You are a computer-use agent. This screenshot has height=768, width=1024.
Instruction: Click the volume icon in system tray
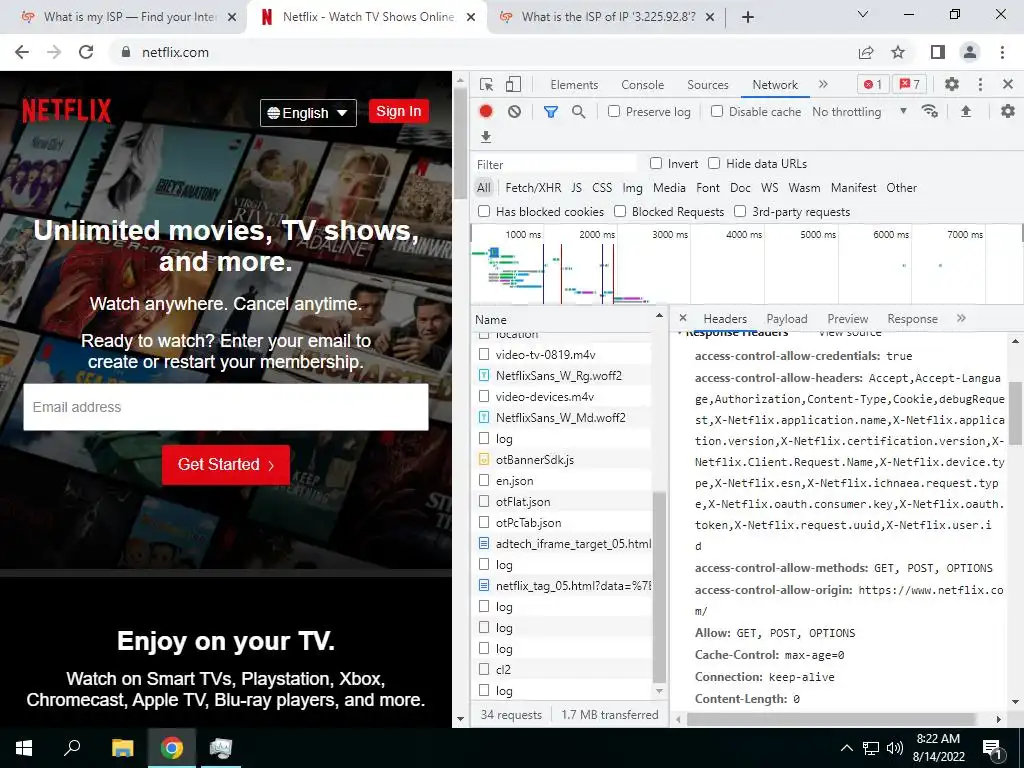point(895,748)
